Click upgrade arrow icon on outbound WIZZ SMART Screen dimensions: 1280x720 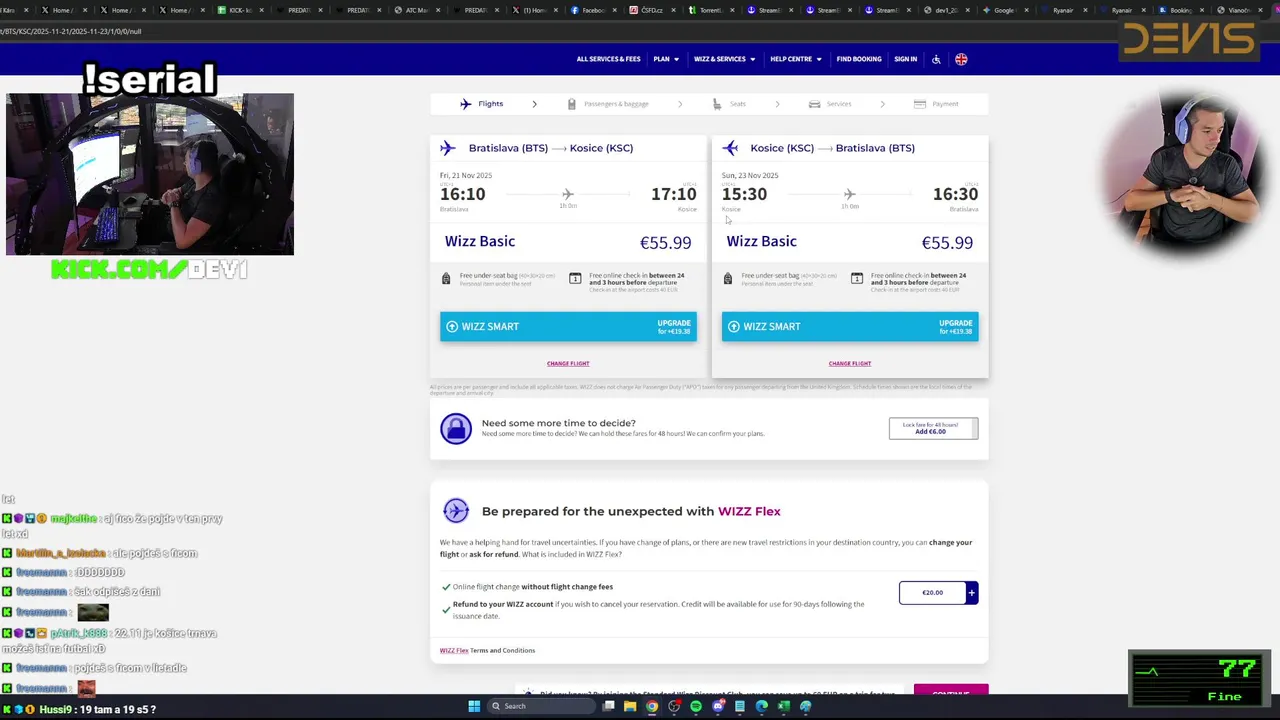[x=452, y=326]
